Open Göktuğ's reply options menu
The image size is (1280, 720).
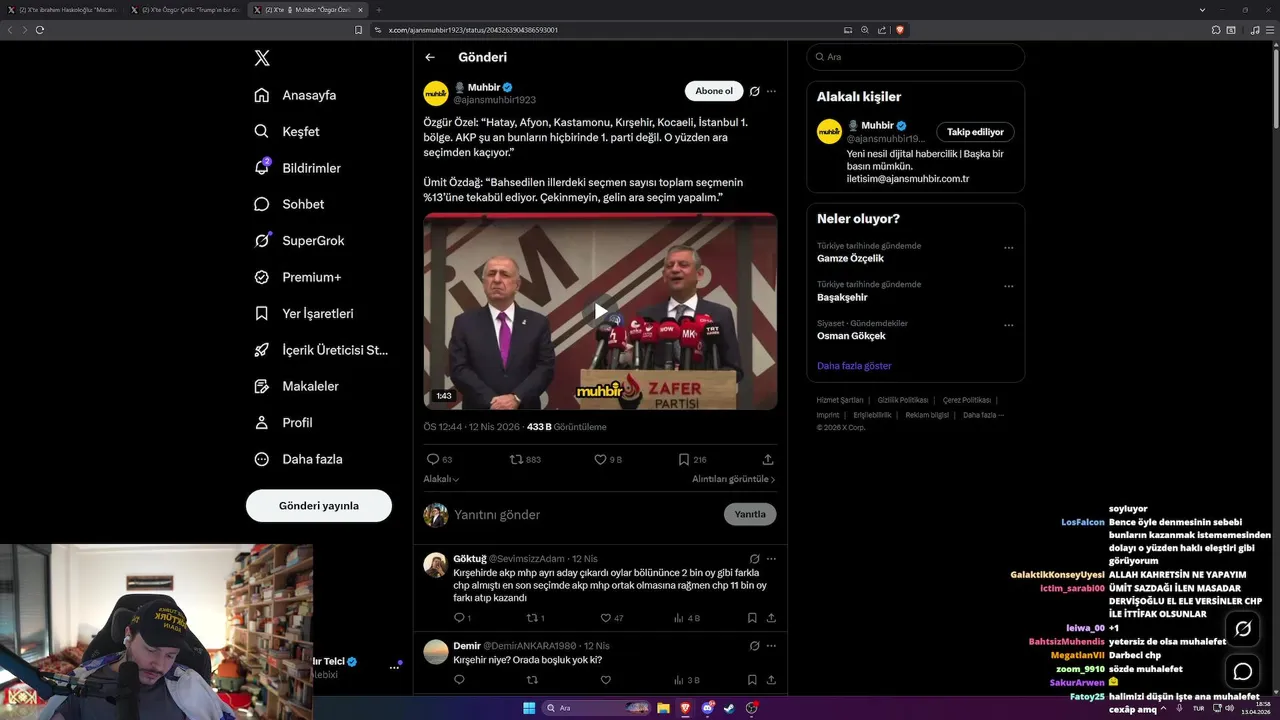771,559
